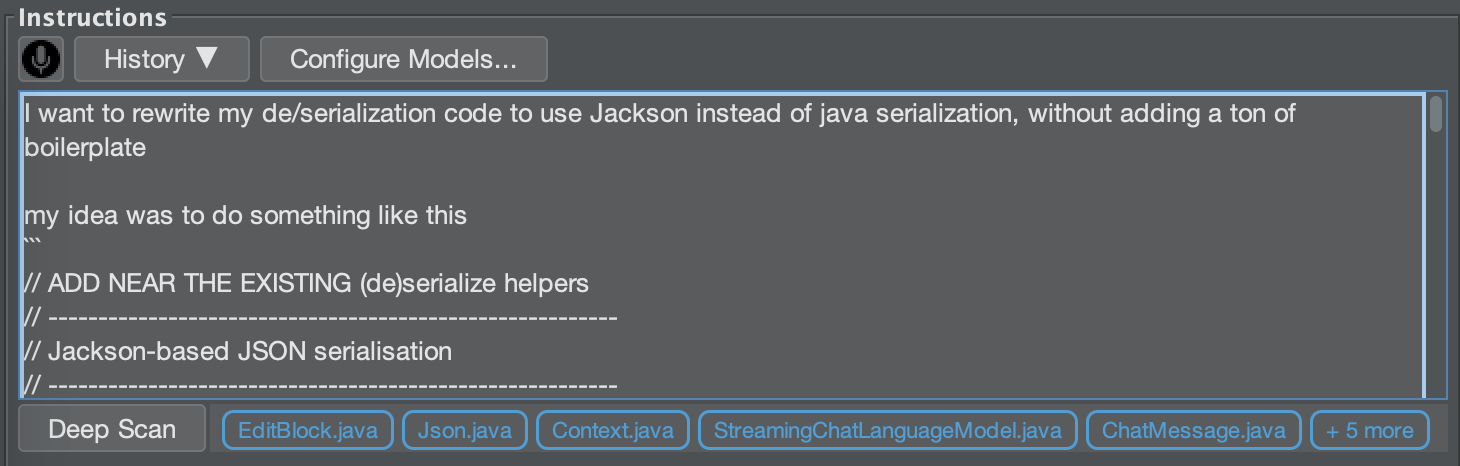Click the word 'Jackson' in the first line
Image resolution: width=1460 pixels, height=466 pixels.
[638, 114]
